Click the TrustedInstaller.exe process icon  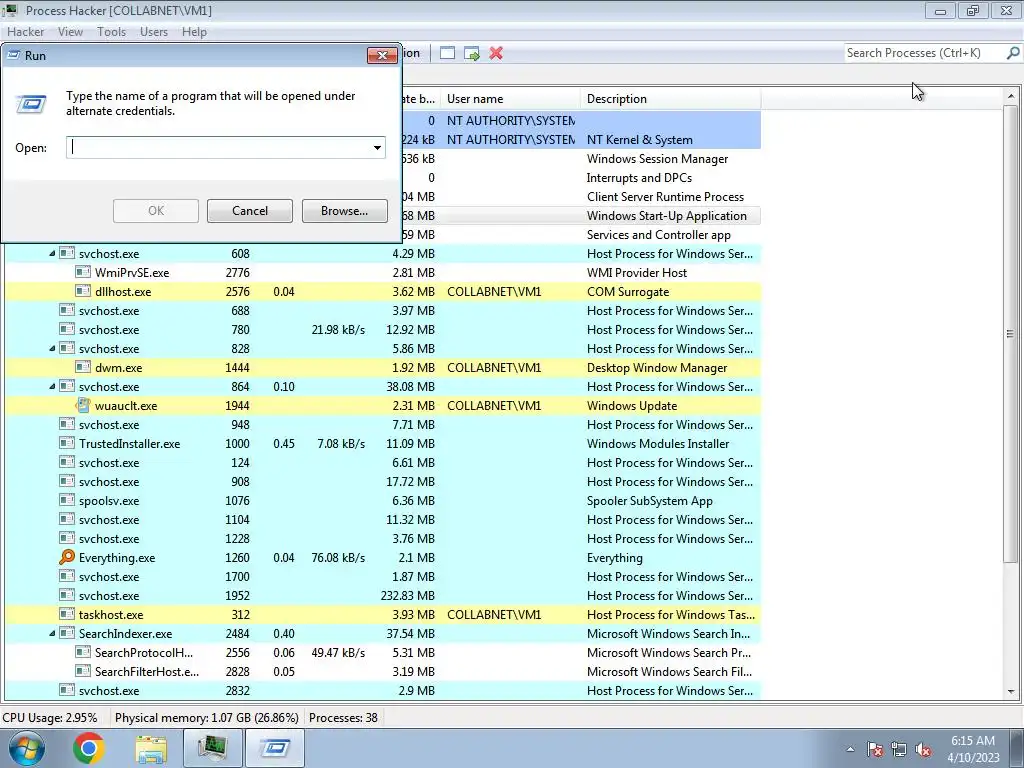pyautogui.click(x=67, y=443)
